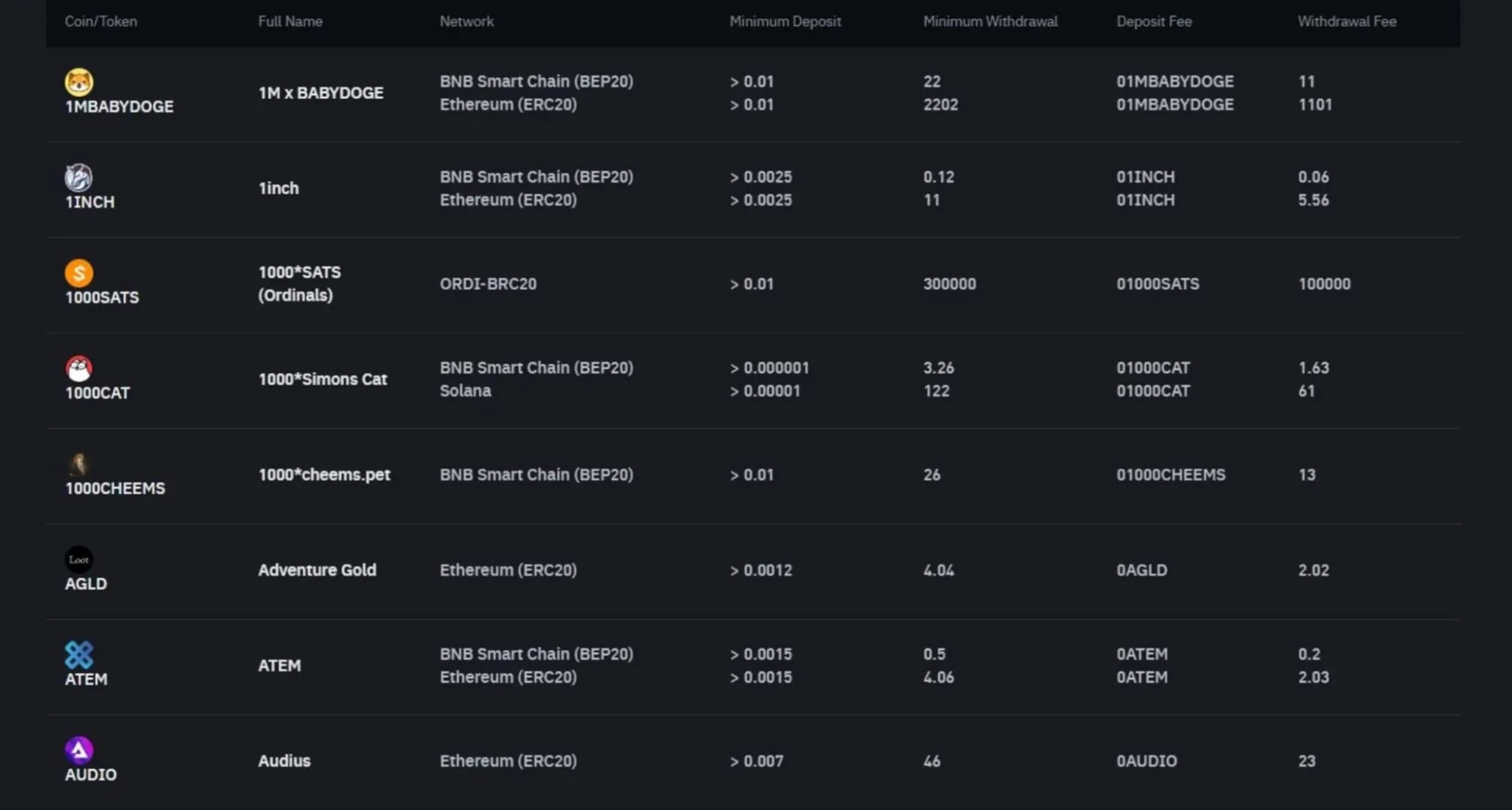Viewport: 1512px width, 810px height.
Task: Click the withdrawal fee value '2.02'
Action: point(1314,570)
